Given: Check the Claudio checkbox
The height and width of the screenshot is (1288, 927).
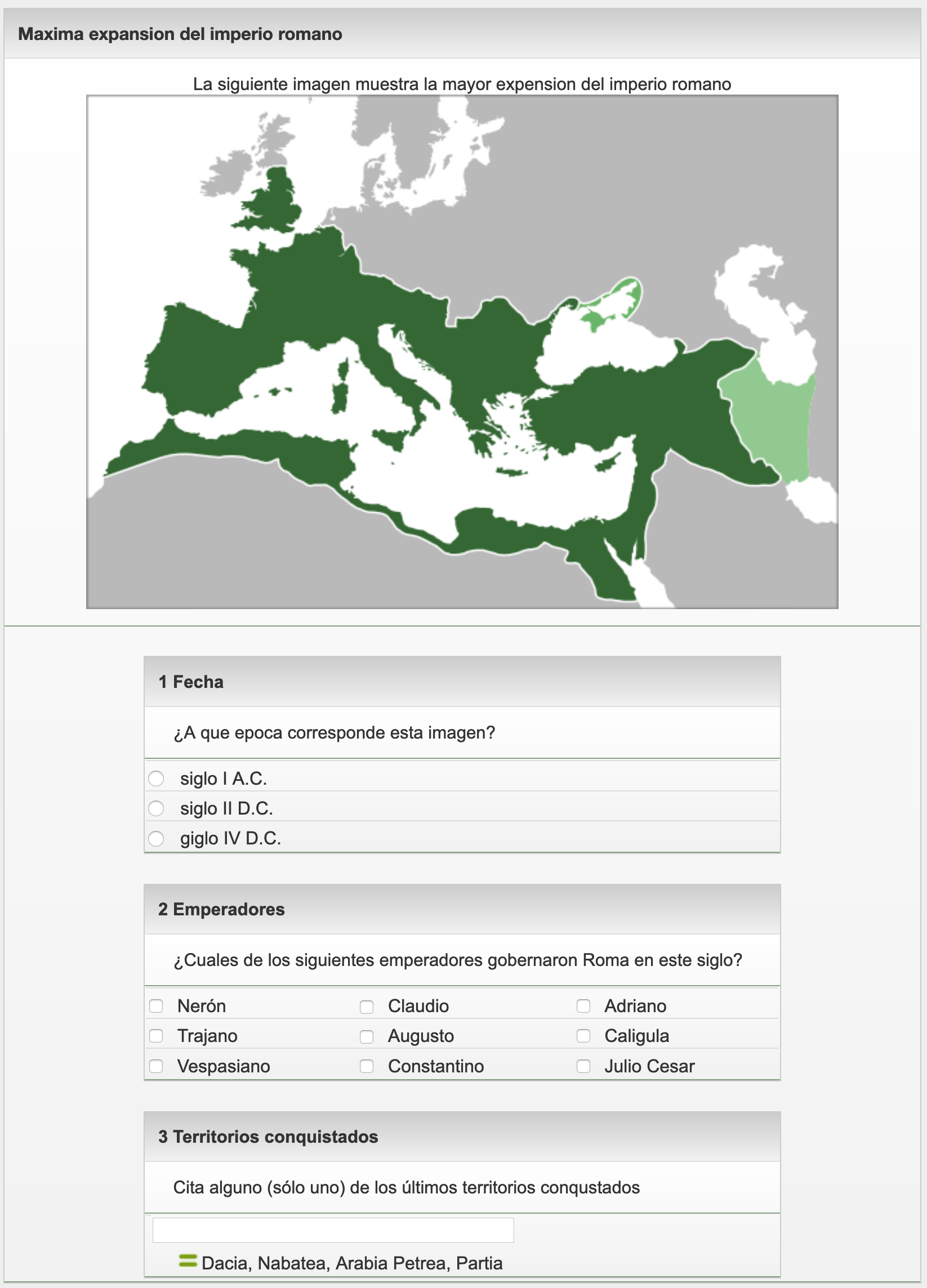Looking at the screenshot, I should point(367,1007).
